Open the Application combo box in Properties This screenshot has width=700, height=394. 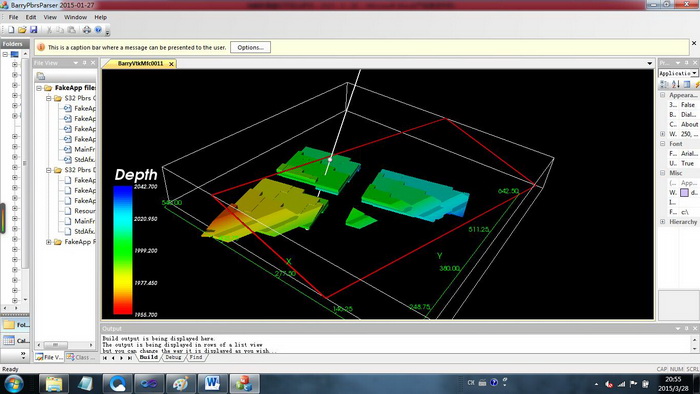678,73
